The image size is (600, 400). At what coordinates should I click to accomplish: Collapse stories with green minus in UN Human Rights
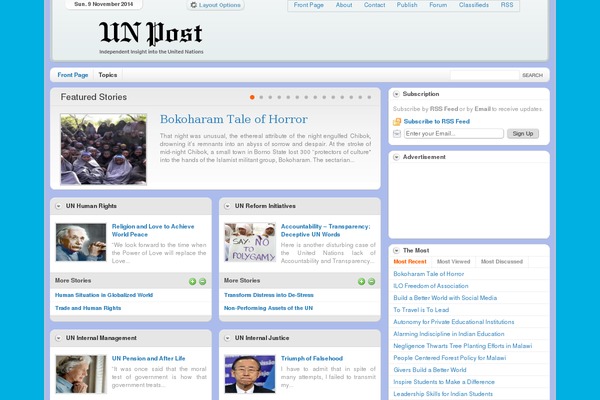[x=202, y=282]
